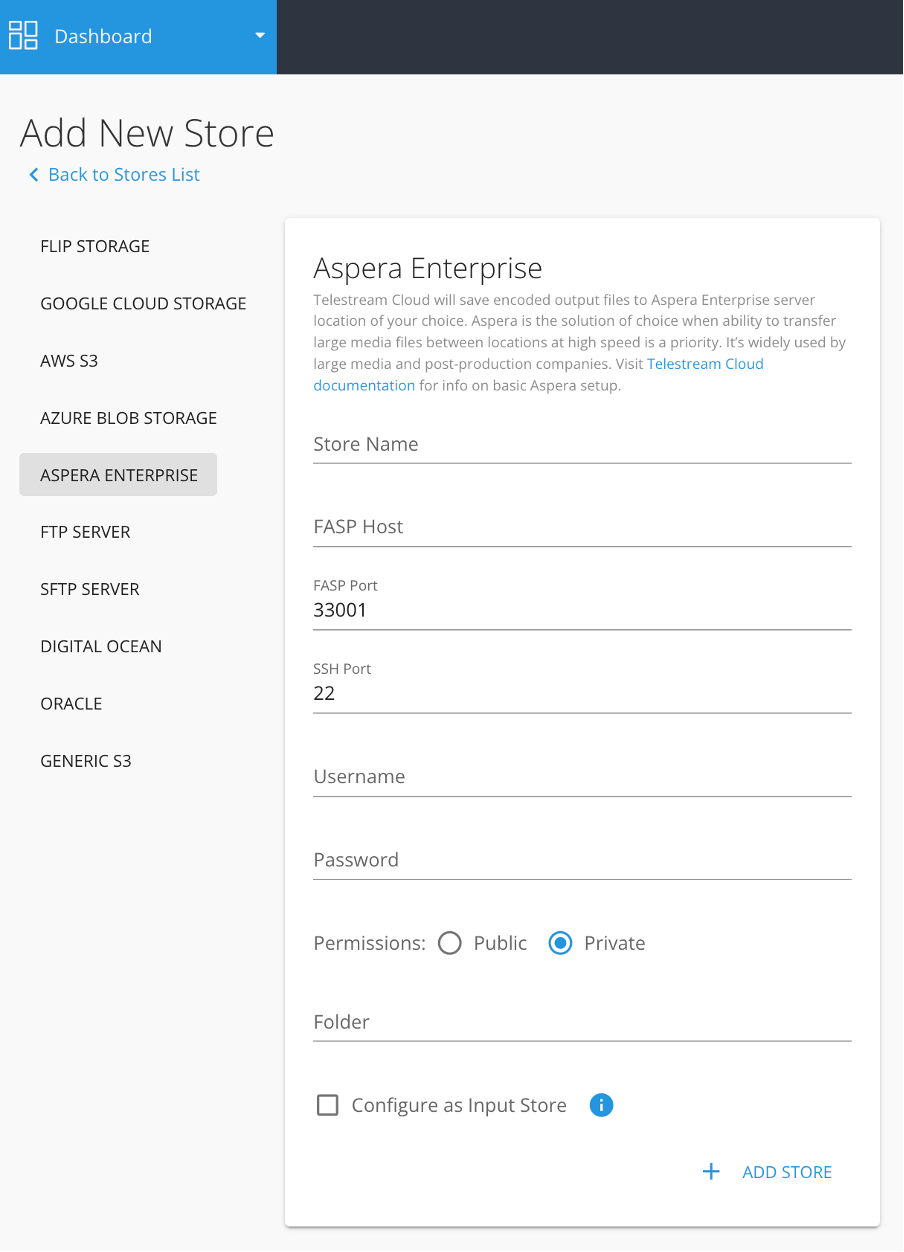The width and height of the screenshot is (904, 1252).
Task: Expand the Dashboard dropdown arrow
Action: (x=260, y=36)
